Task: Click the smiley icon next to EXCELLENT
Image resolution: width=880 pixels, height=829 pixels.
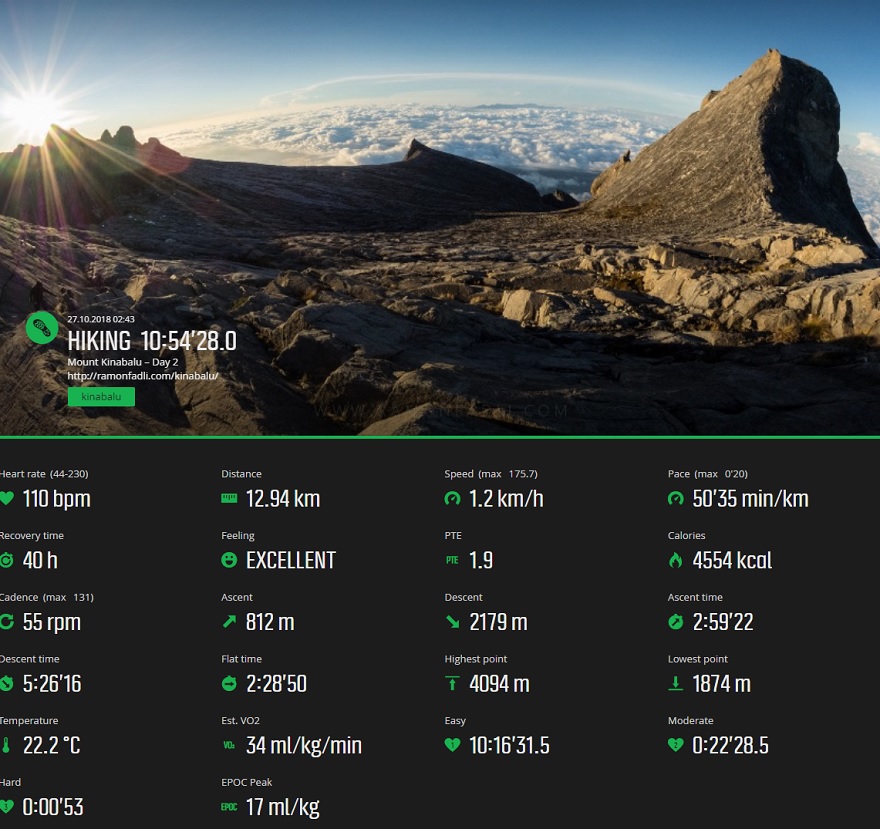Action: (229, 560)
